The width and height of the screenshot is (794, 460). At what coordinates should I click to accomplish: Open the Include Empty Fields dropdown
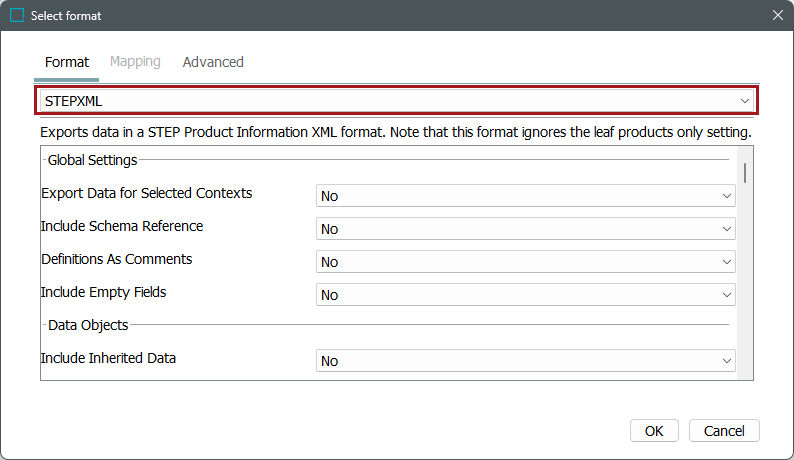pyautogui.click(x=526, y=295)
